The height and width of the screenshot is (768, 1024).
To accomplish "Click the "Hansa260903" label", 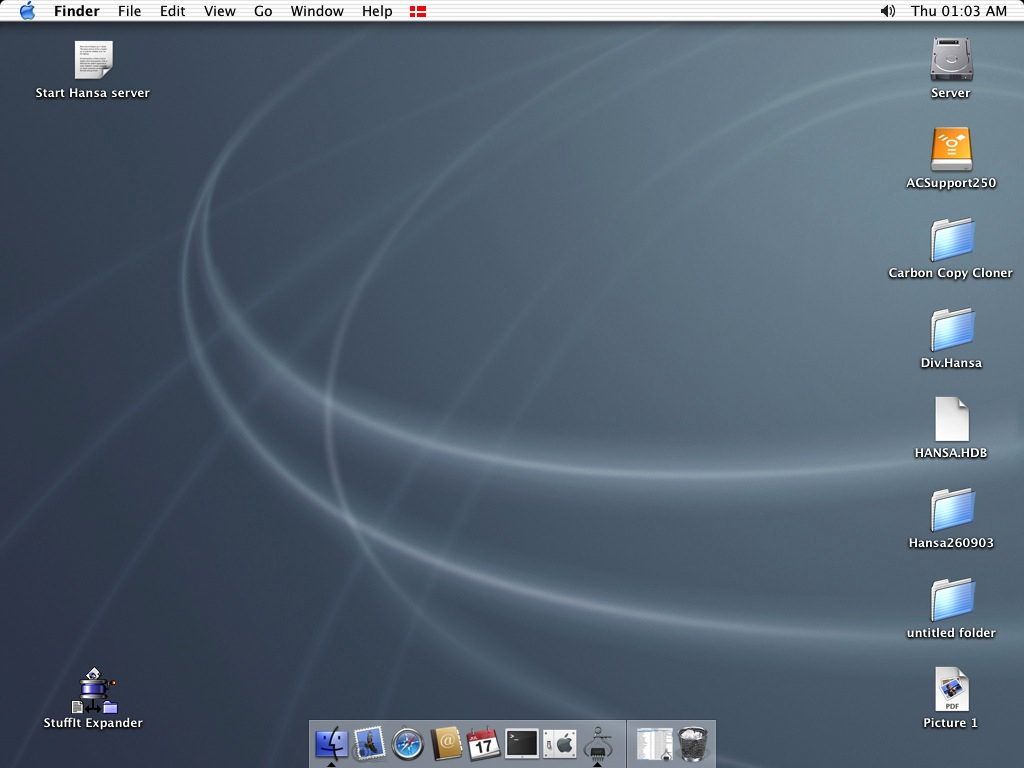I will (x=951, y=543).
